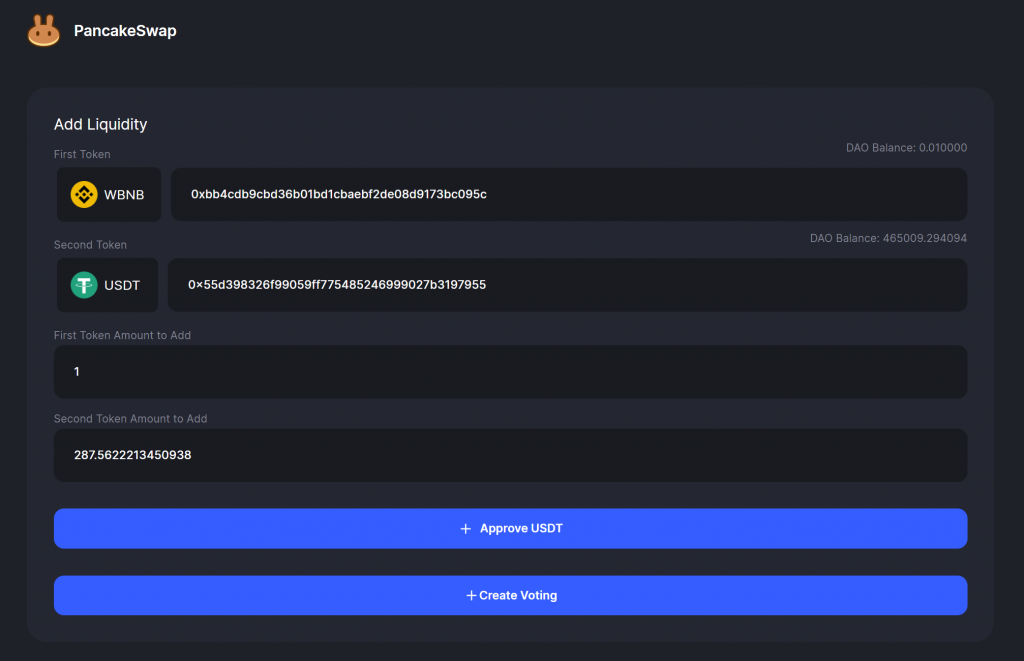Click the first token address field
This screenshot has width=1024, height=661.
(x=569, y=195)
